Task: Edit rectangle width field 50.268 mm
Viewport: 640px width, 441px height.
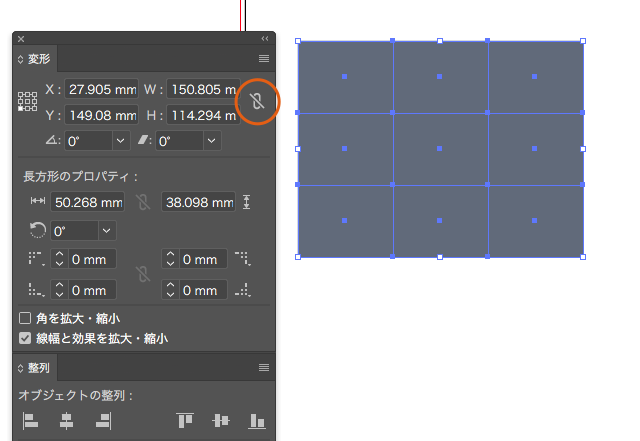Action: click(87, 202)
